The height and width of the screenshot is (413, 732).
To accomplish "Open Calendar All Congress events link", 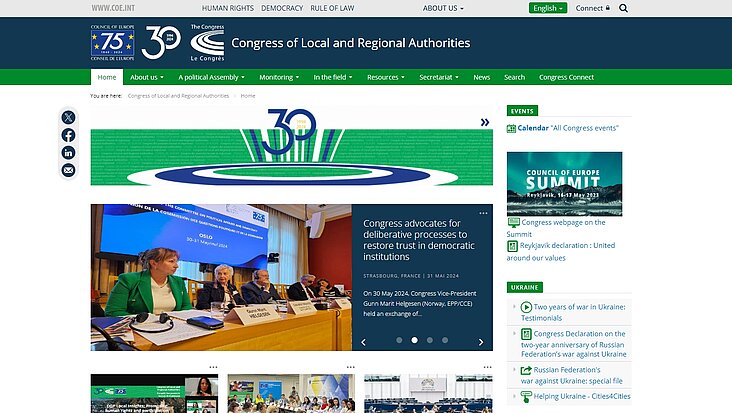I will 568,128.
